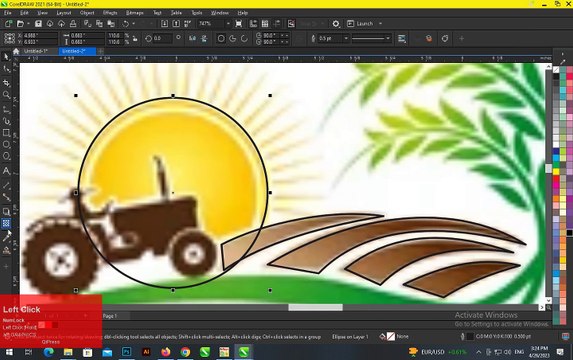Expand the Undo history dropdown arrow
This screenshot has height=360, width=573.
click(x=133, y=24)
